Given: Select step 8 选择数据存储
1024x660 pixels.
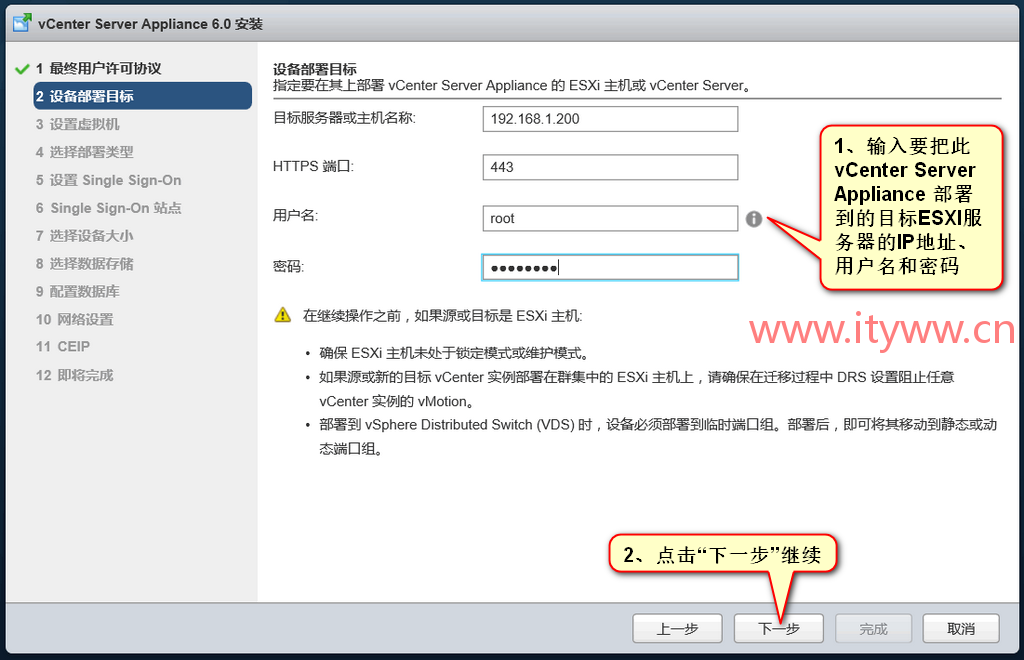Looking at the screenshot, I should (x=85, y=264).
